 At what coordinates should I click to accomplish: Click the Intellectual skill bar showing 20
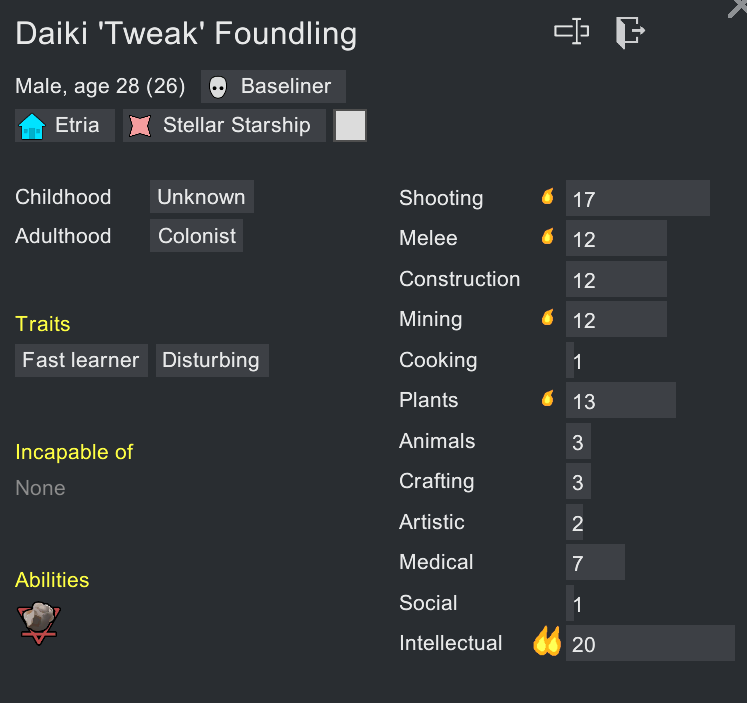click(x=649, y=643)
